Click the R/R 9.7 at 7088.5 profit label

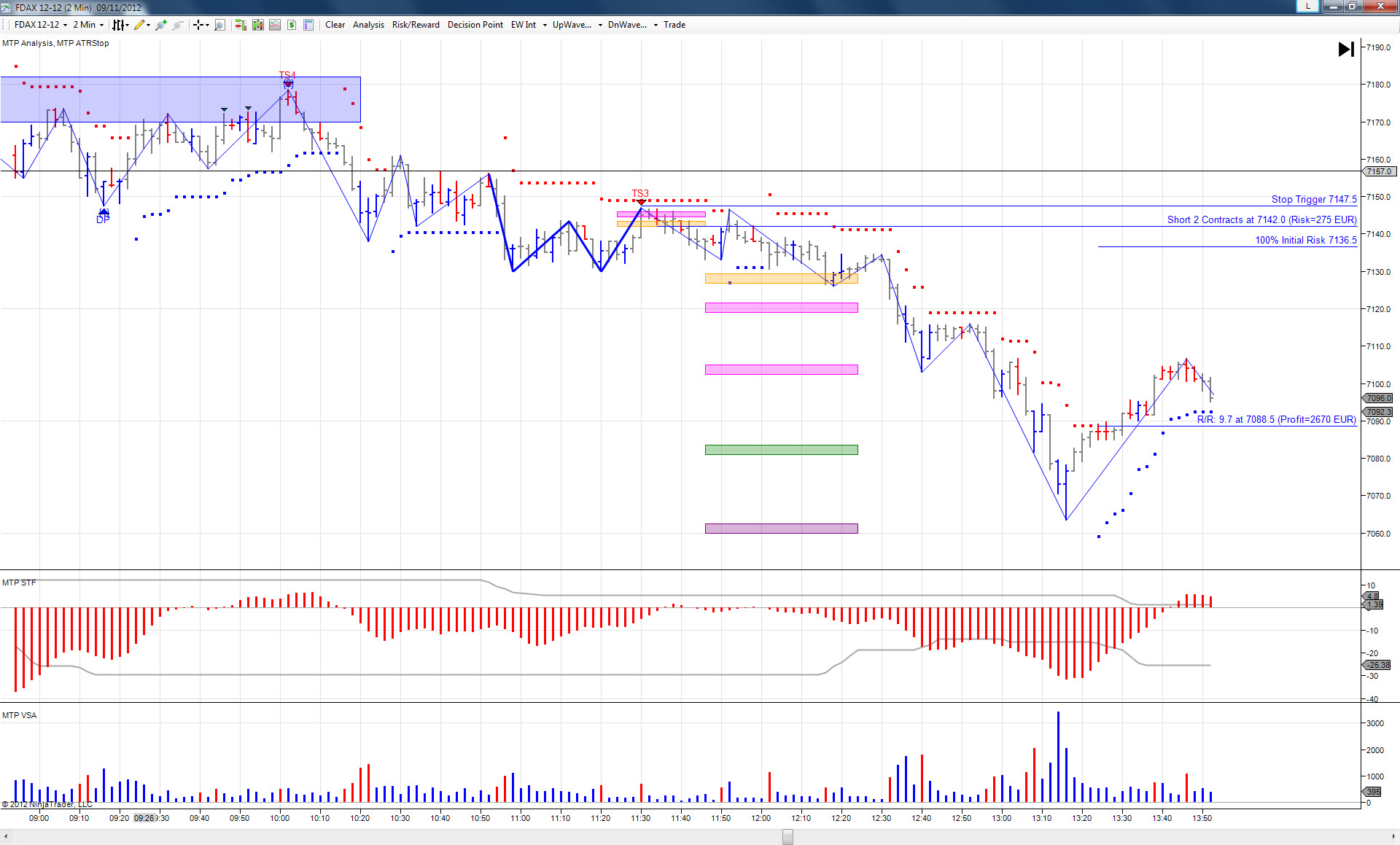(x=1277, y=419)
